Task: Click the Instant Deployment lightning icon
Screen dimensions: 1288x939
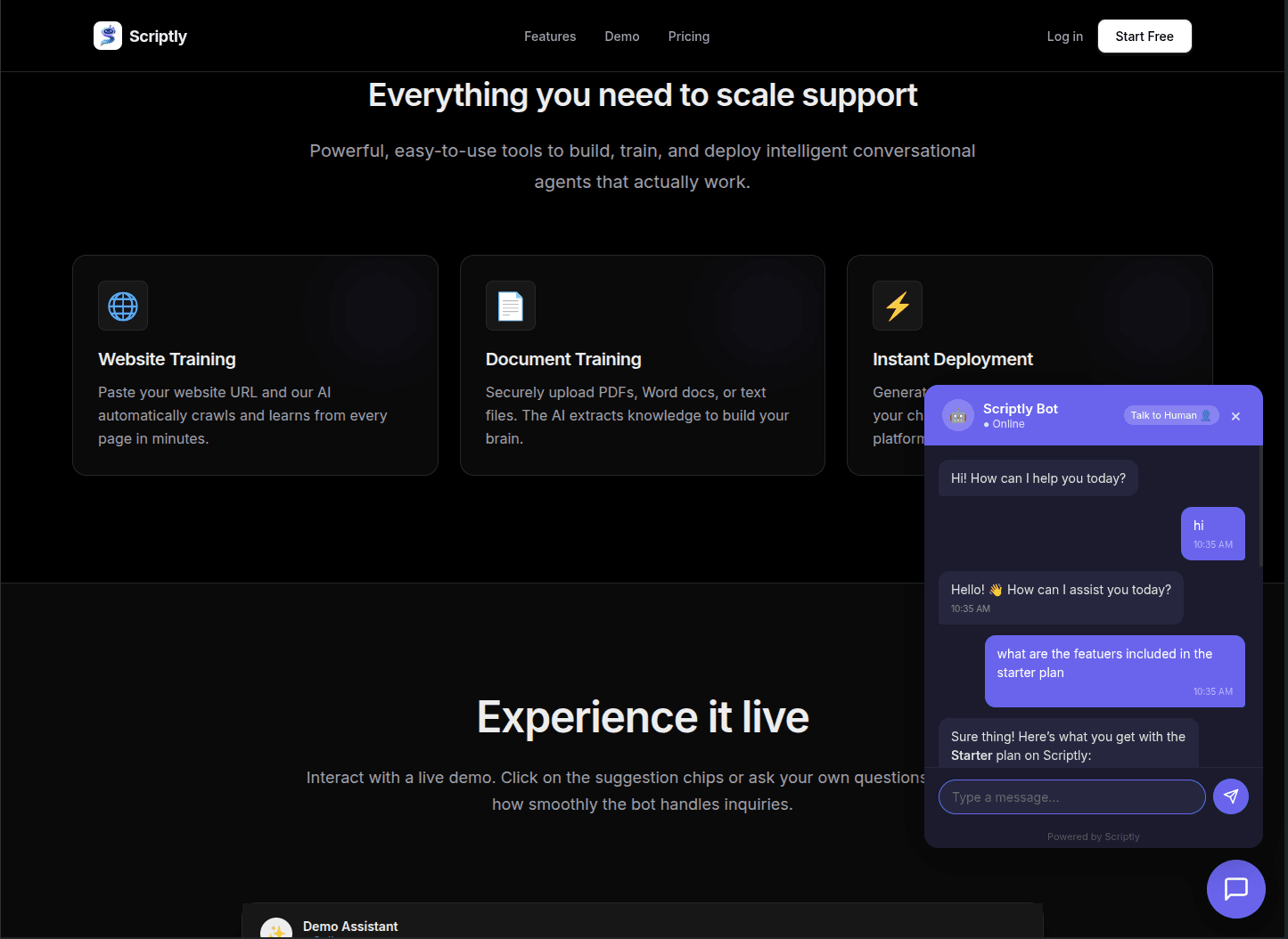Action: [898, 306]
